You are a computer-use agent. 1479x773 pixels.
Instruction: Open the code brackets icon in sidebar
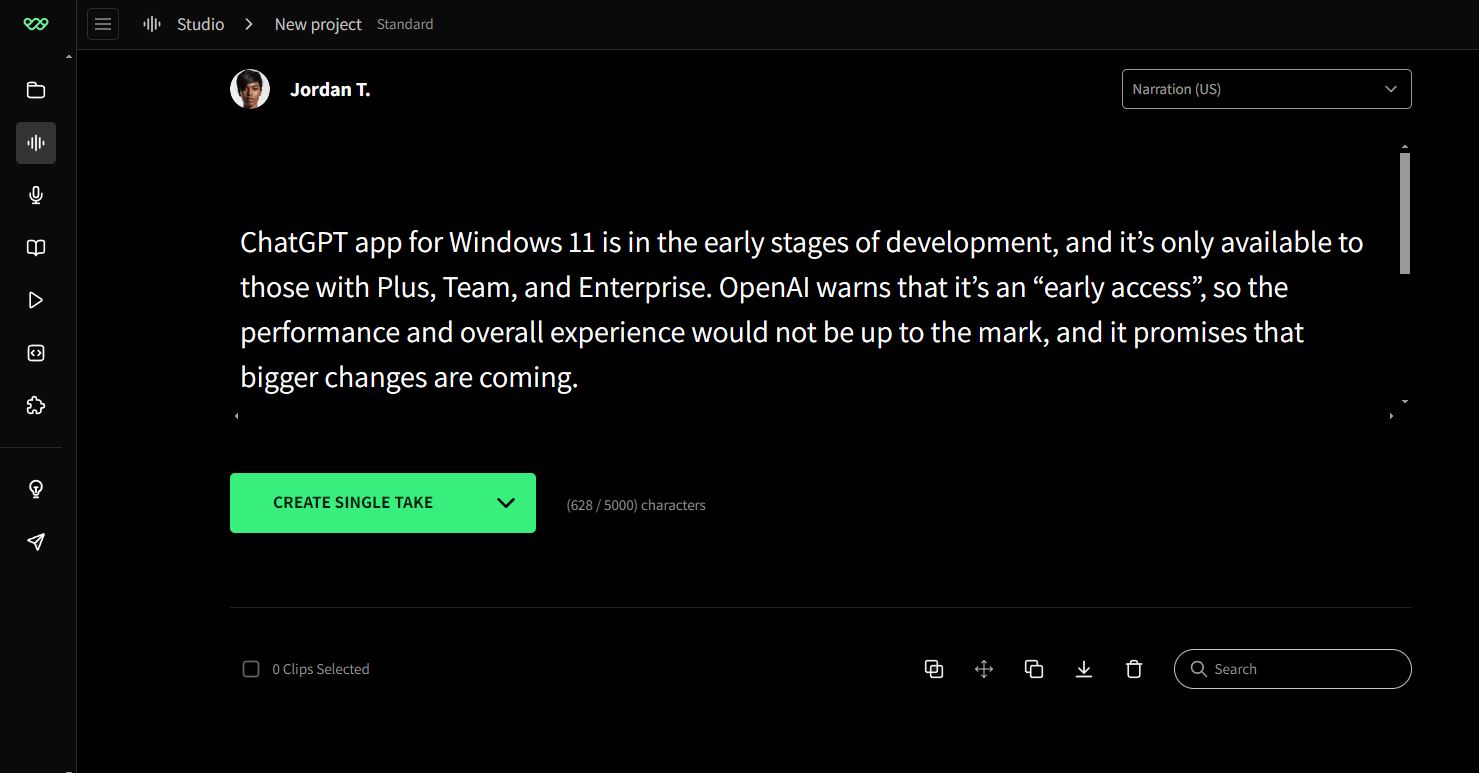[36, 353]
